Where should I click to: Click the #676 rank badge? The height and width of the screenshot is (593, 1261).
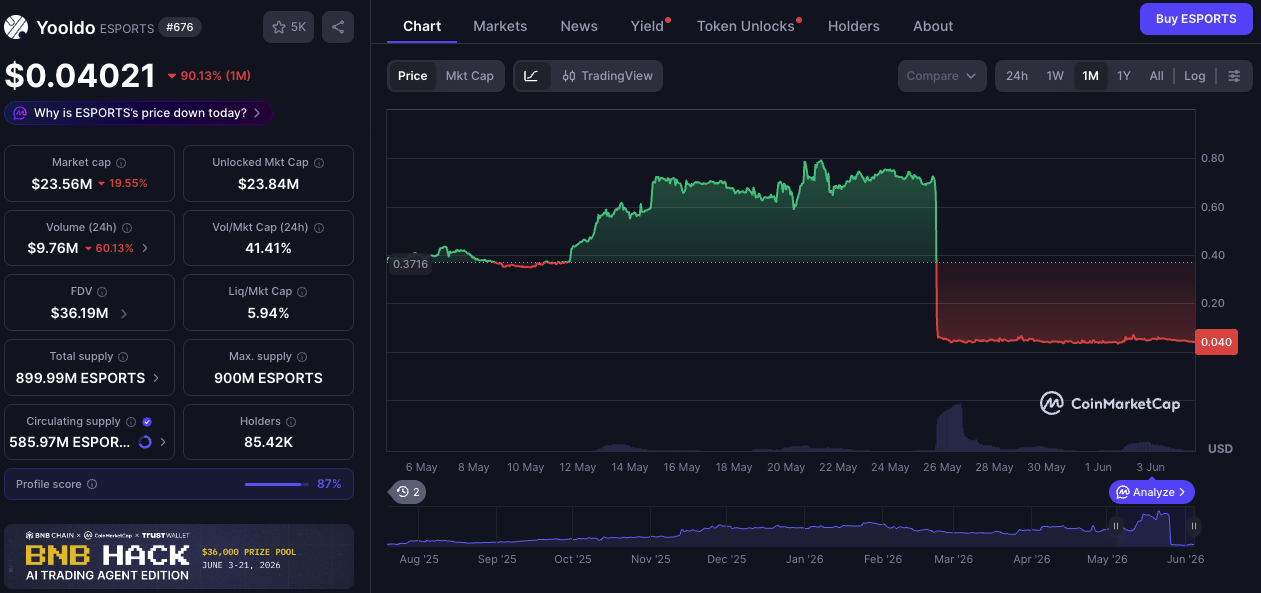pyautogui.click(x=181, y=27)
